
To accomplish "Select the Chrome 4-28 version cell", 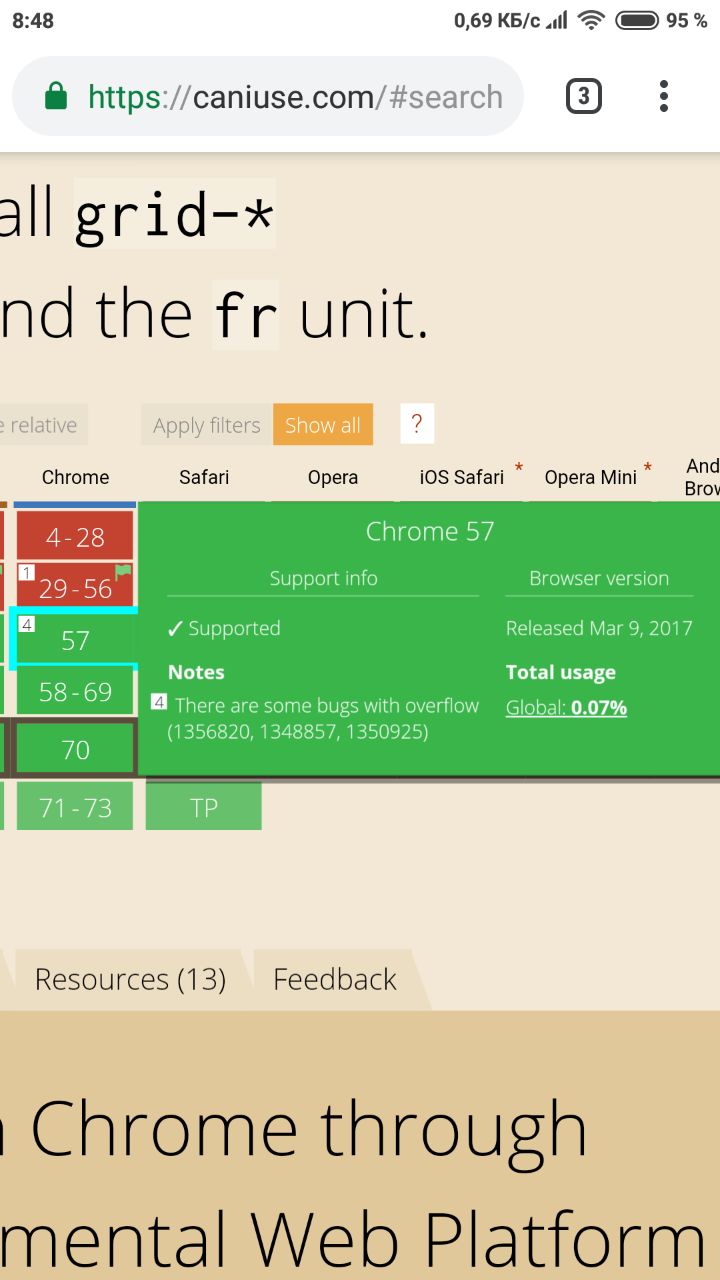I will tap(75, 536).
